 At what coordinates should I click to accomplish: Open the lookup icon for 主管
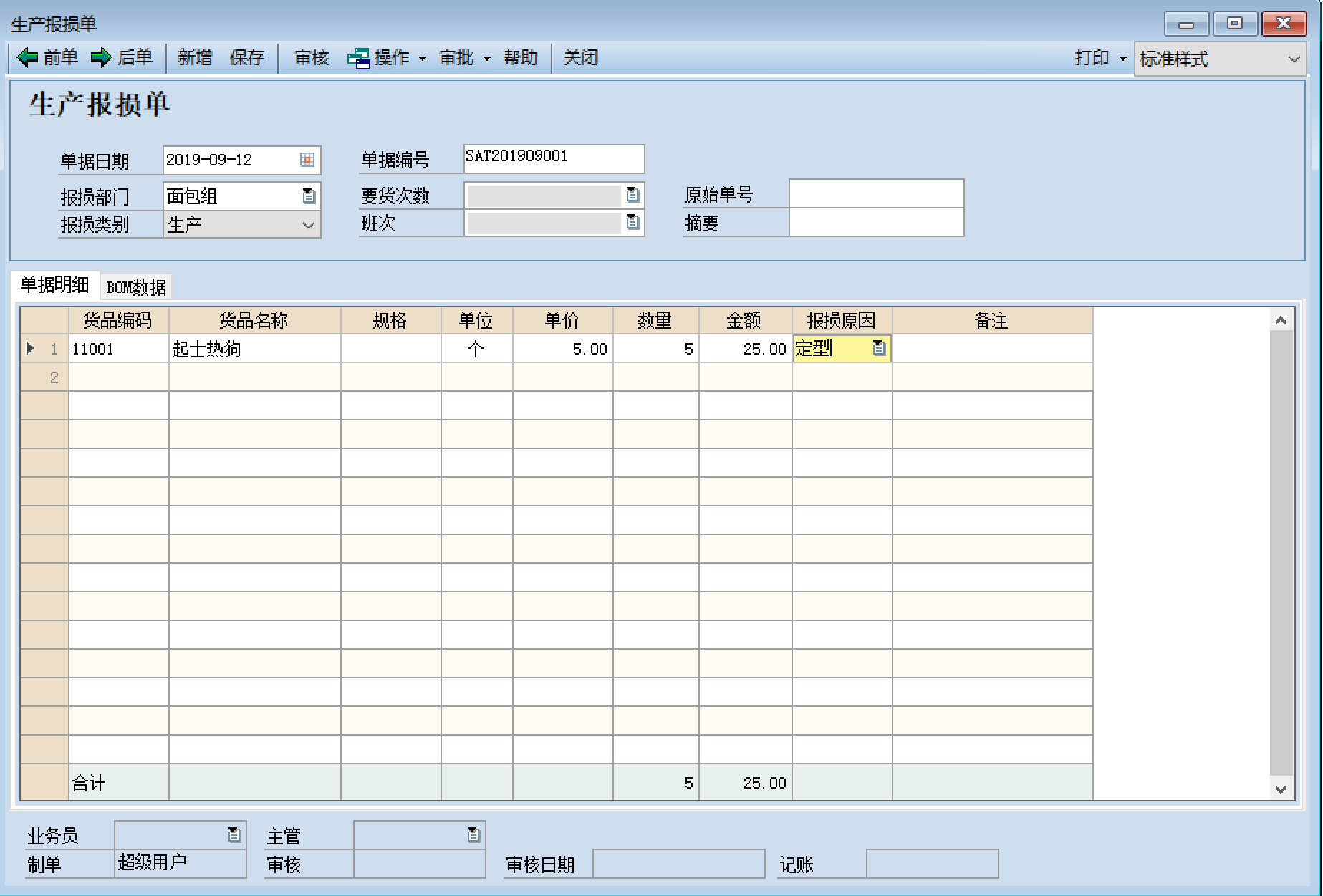[x=473, y=834]
